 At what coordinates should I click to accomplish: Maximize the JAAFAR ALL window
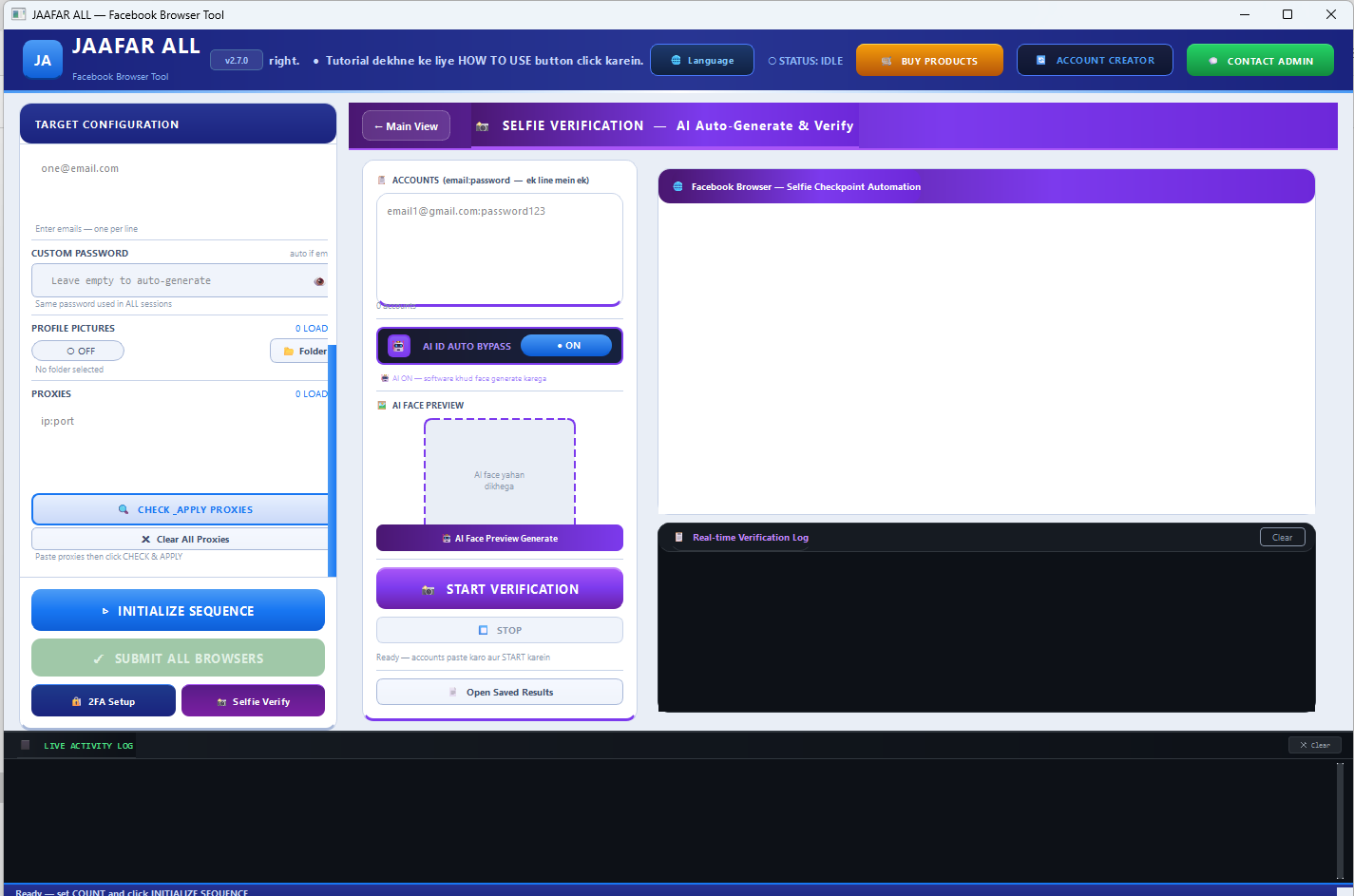coord(1287,14)
